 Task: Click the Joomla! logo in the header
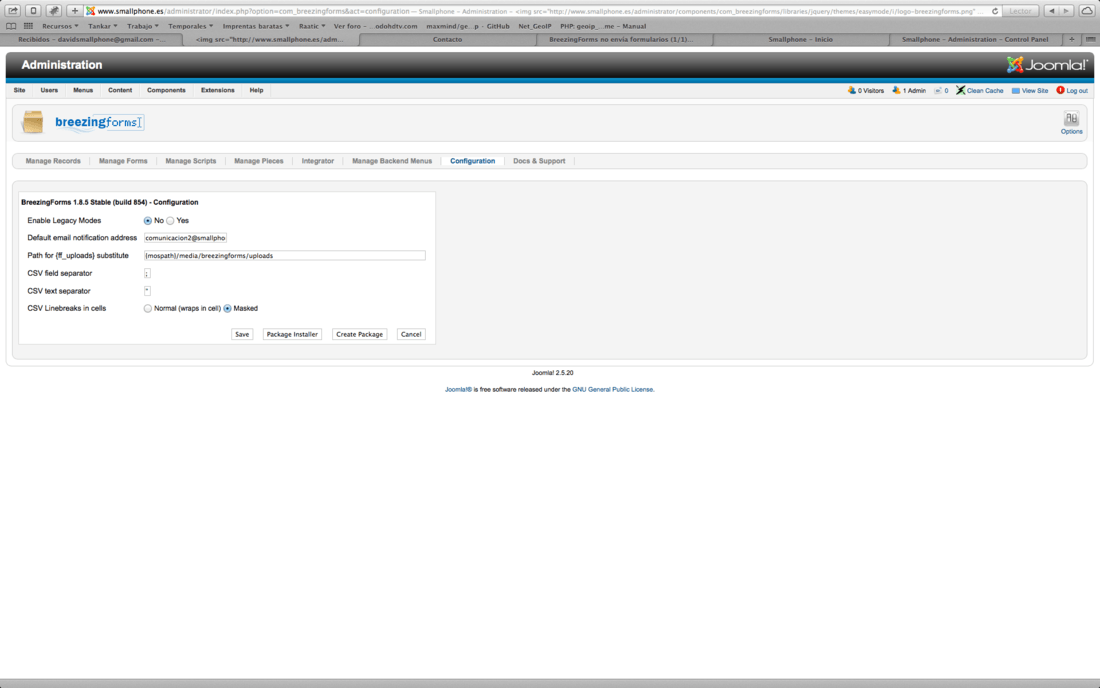pos(1047,65)
